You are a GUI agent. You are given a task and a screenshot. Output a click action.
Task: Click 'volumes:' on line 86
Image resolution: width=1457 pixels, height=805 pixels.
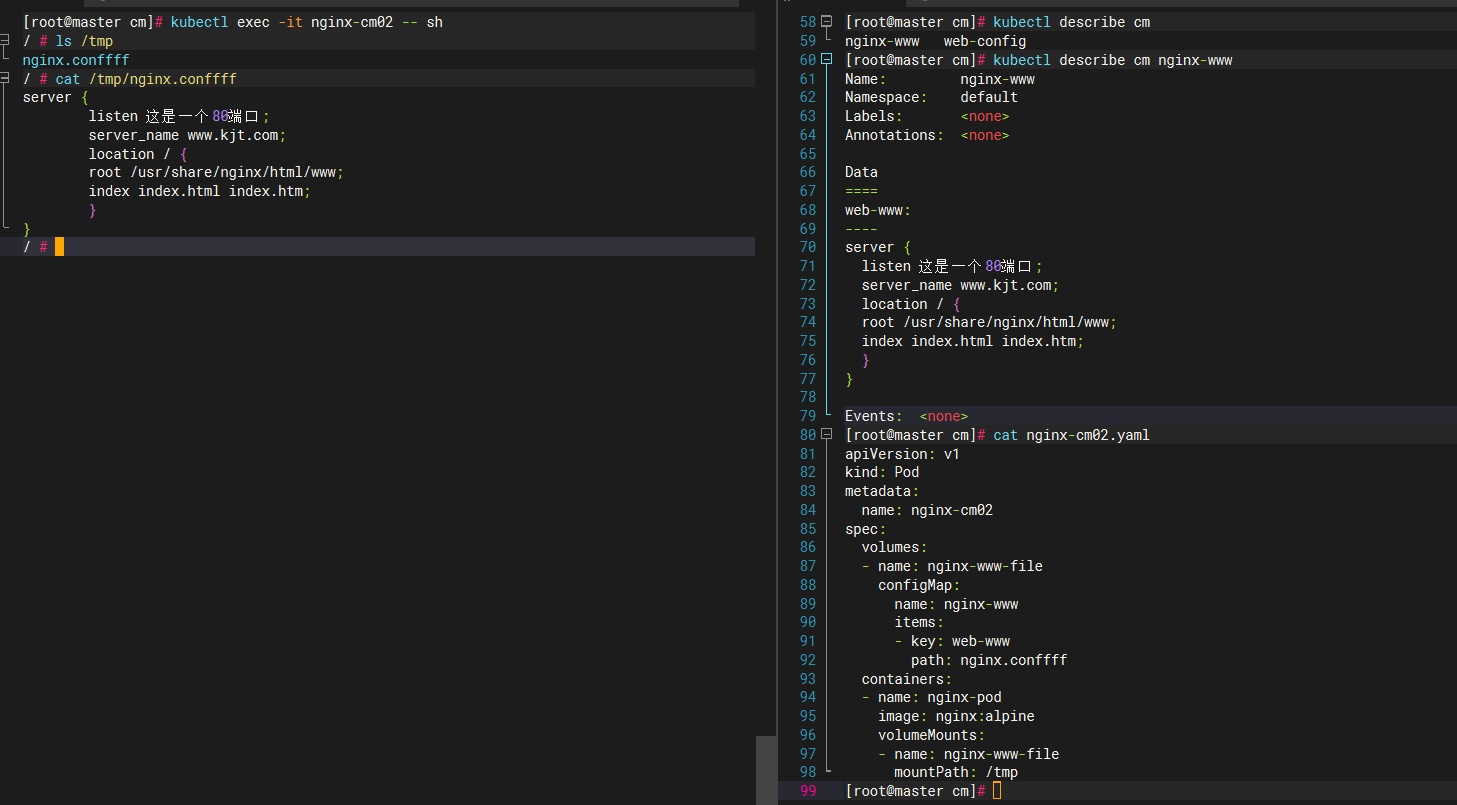[894, 547]
